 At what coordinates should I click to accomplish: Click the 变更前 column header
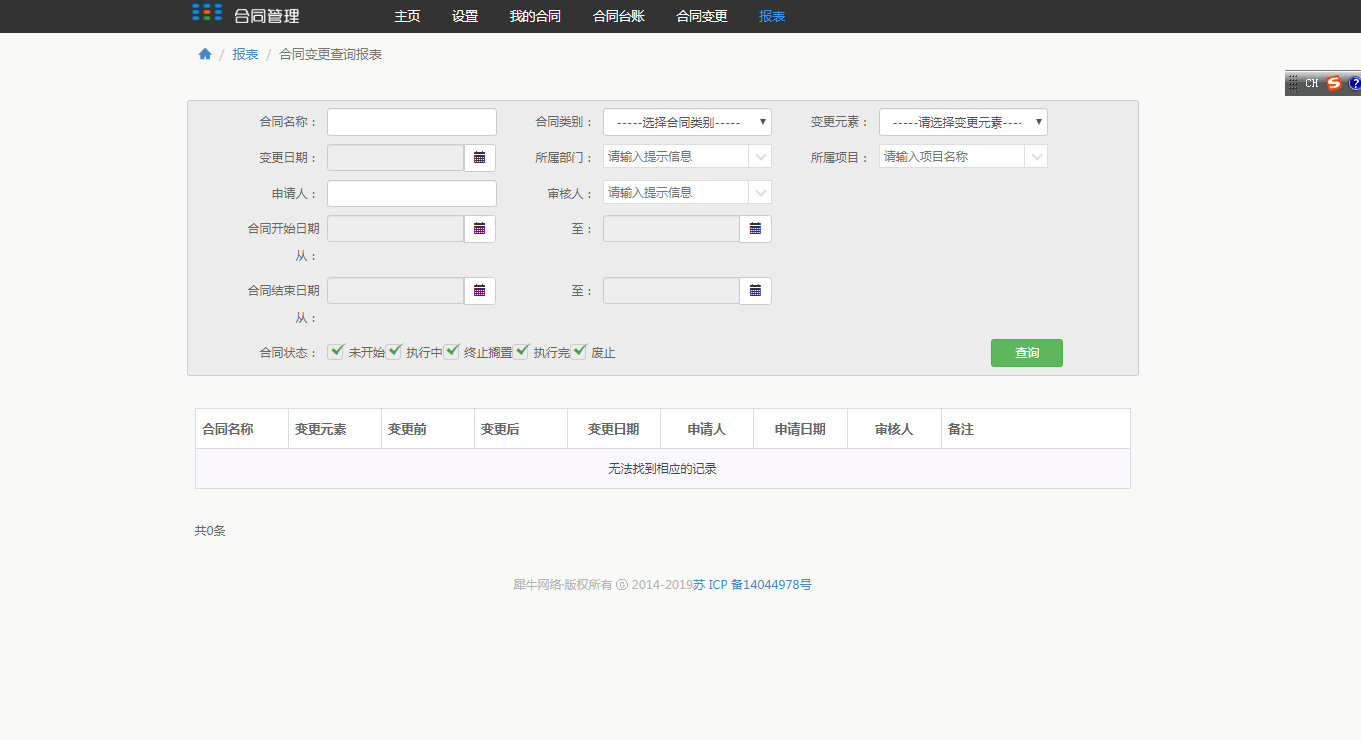tap(428, 429)
